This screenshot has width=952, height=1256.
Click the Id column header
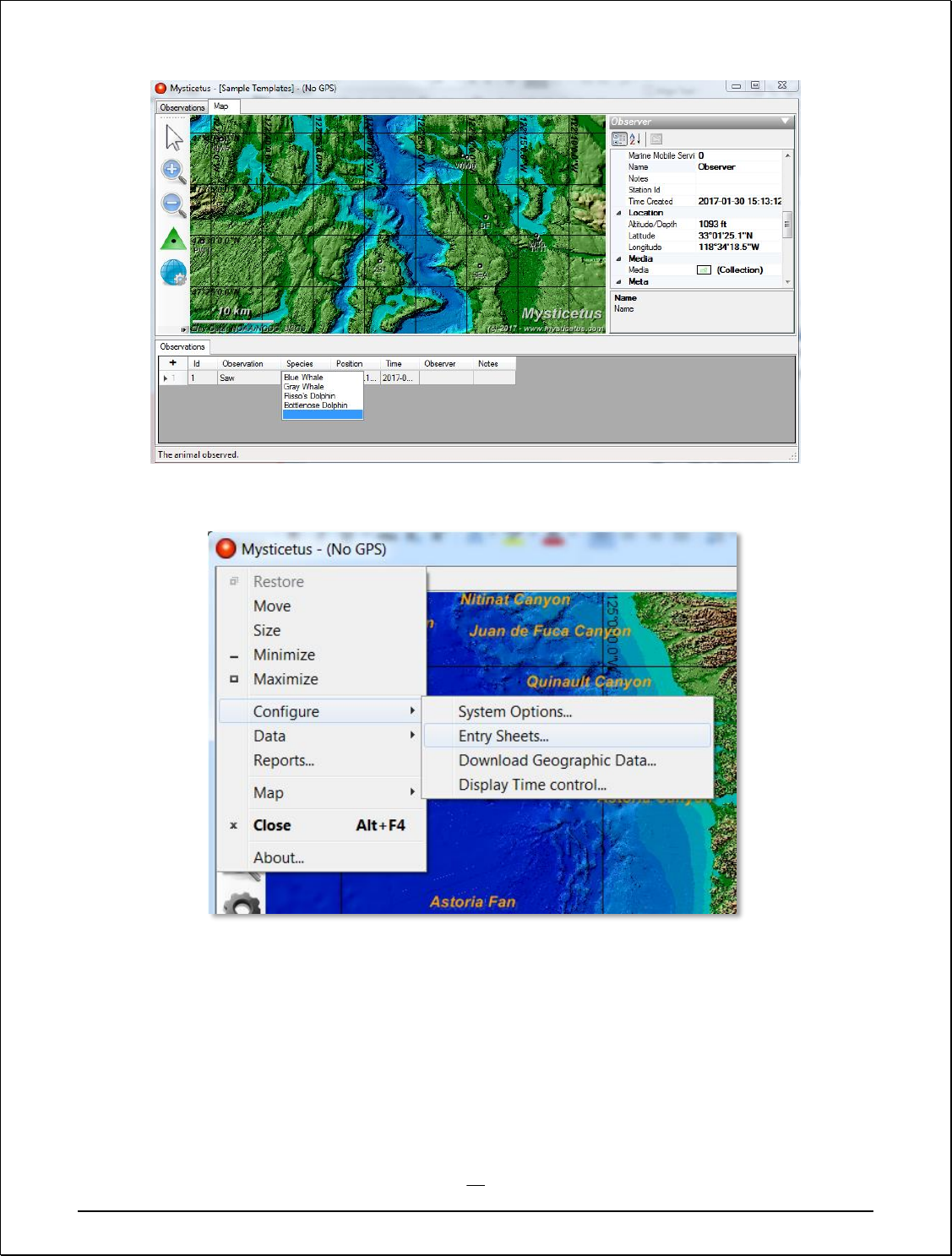(202, 363)
